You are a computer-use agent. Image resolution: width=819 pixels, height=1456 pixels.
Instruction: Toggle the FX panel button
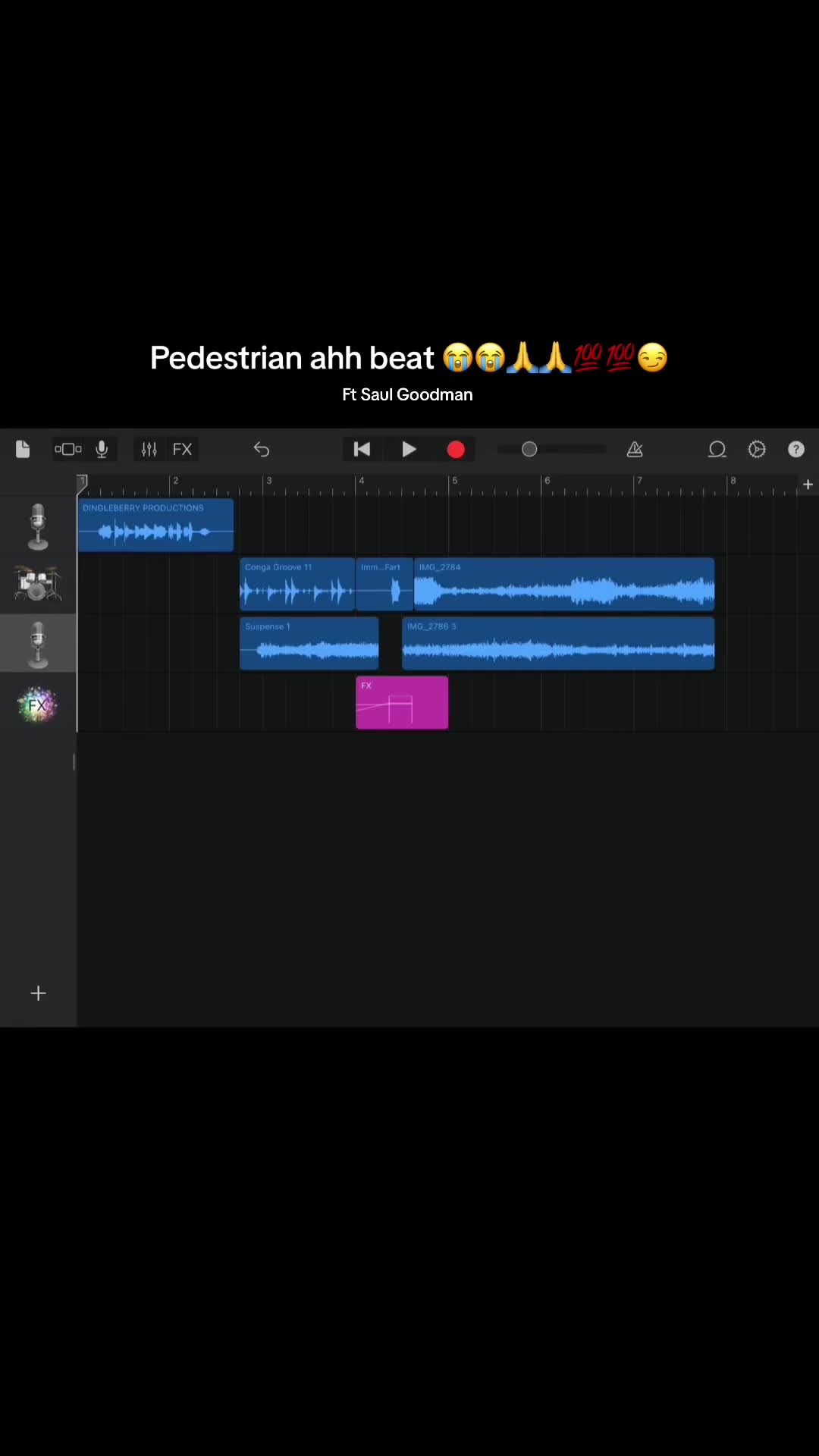coord(182,449)
